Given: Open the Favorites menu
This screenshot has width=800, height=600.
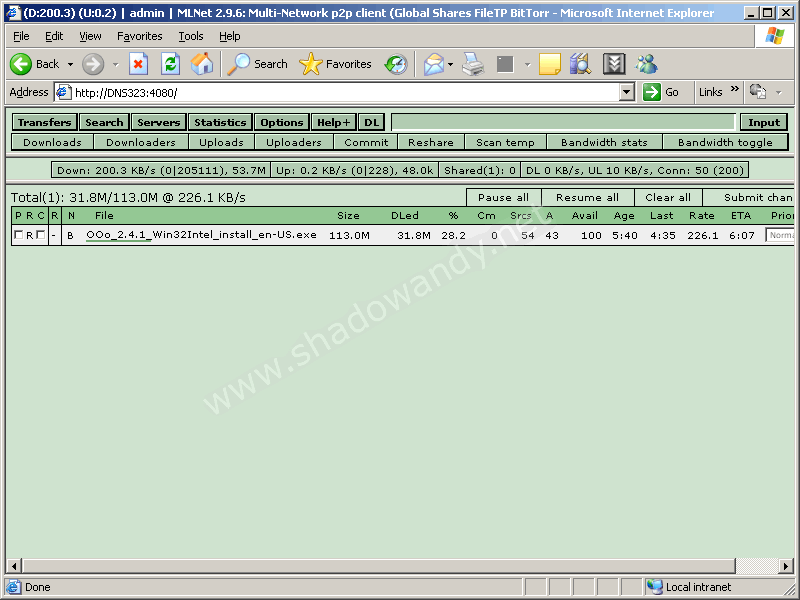Looking at the screenshot, I should click(139, 36).
